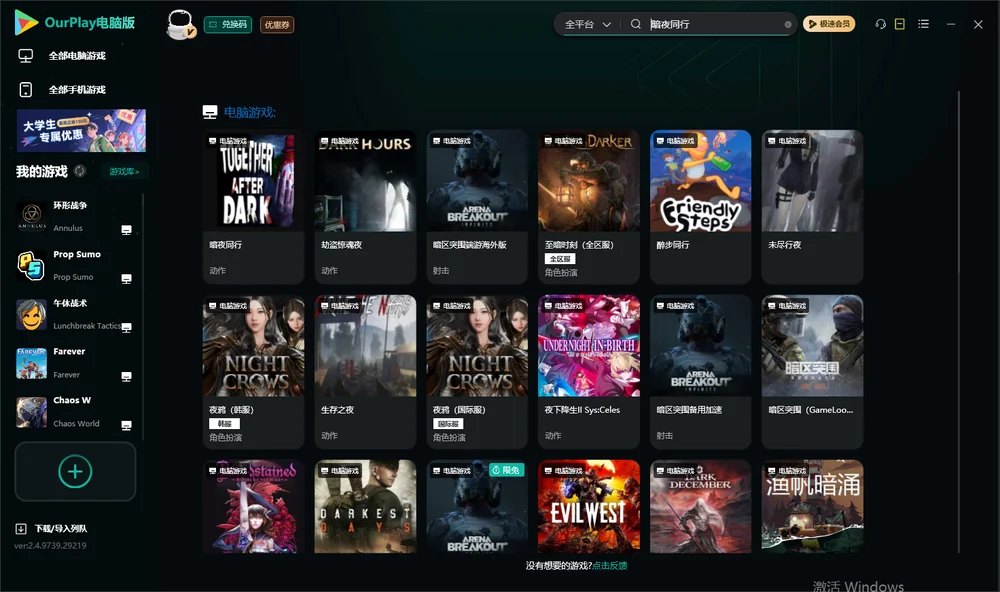This screenshot has height=592, width=1000.
Task: Clear the search field with the x icon
Action: pyautogui.click(x=788, y=25)
